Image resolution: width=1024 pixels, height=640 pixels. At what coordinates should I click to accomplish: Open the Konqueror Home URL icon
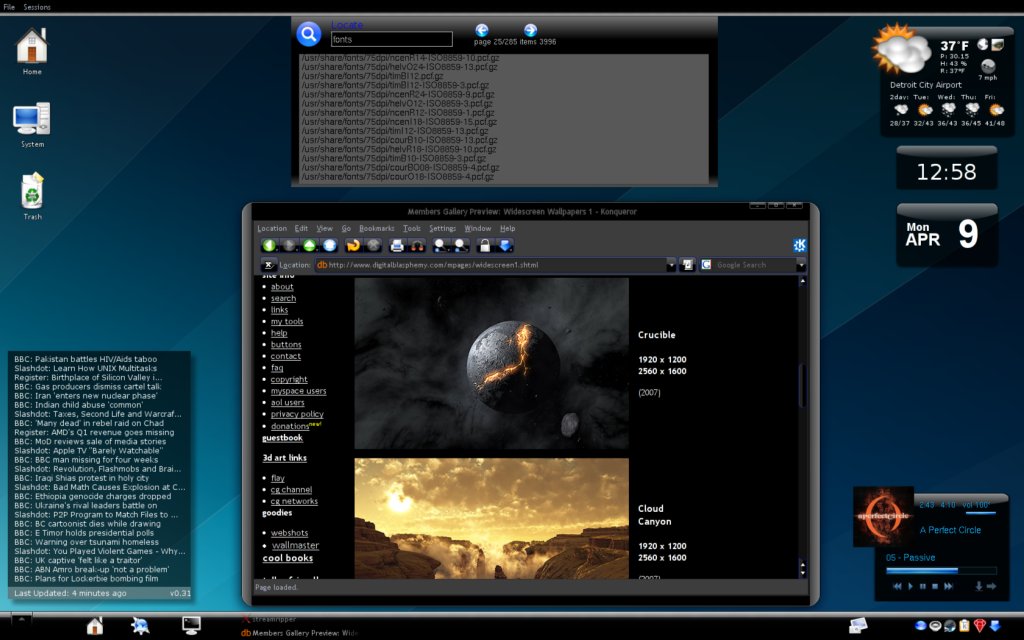coord(330,246)
